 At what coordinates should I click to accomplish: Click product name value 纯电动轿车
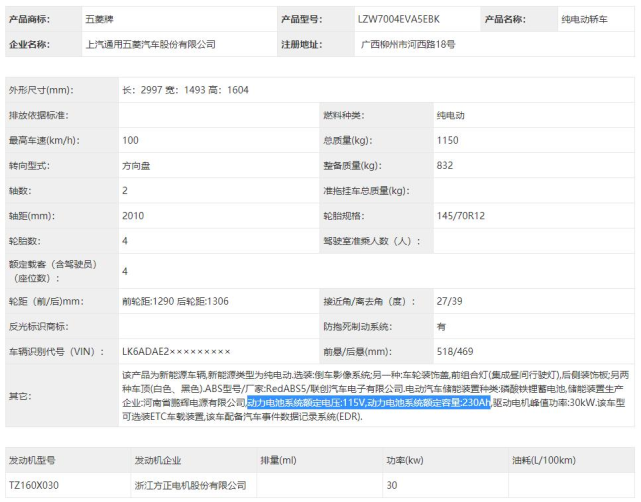click(584, 19)
